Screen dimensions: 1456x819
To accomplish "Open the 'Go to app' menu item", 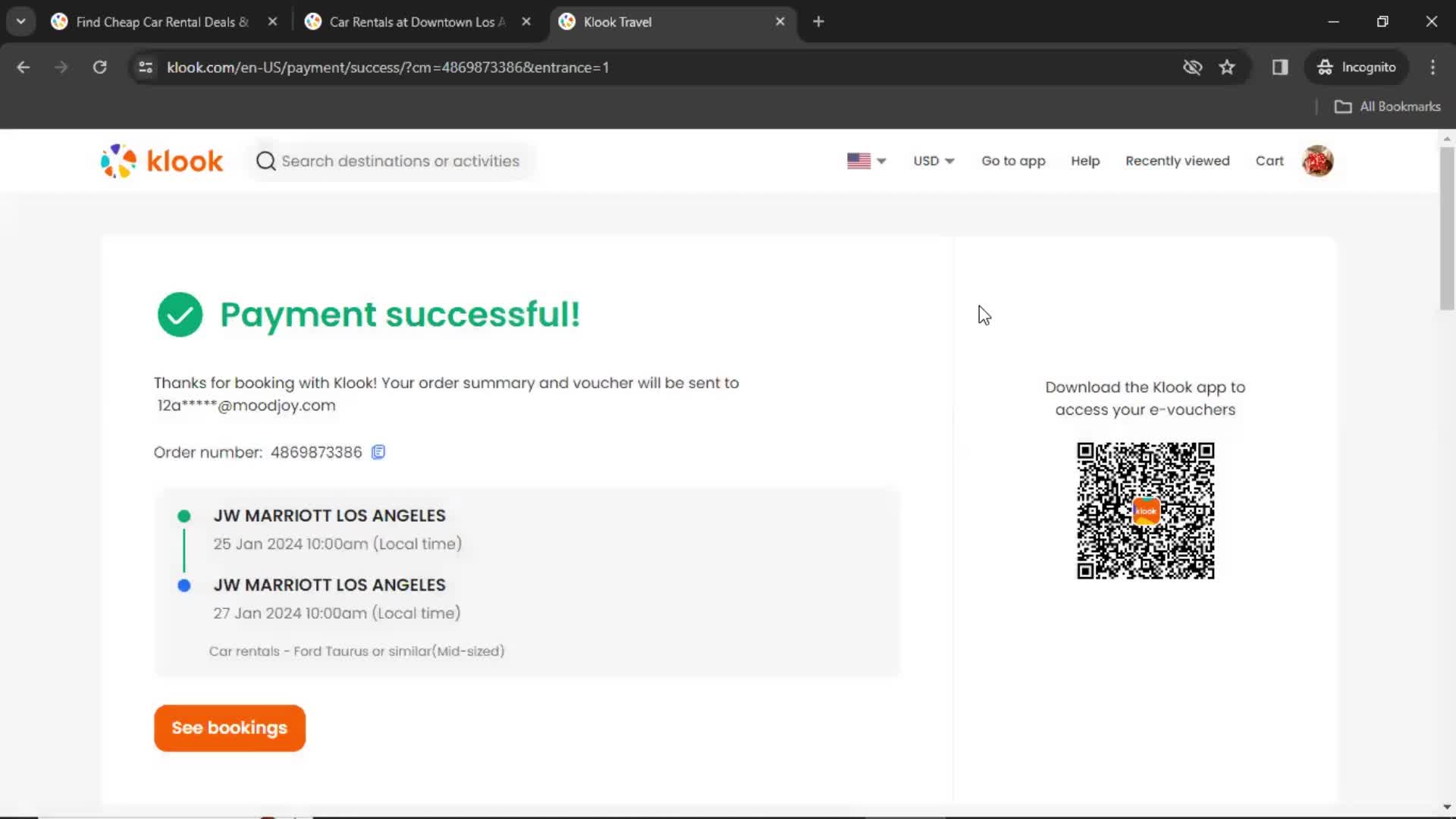I will (x=1013, y=161).
